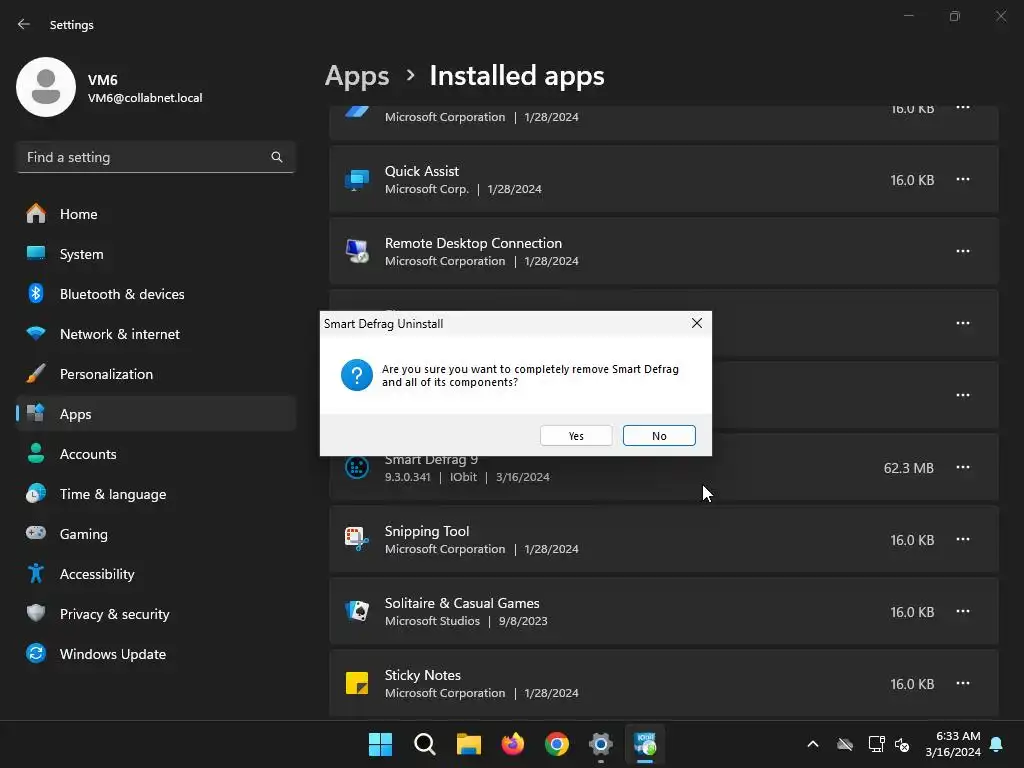This screenshot has height=768, width=1024.
Task: Click No in Smart Defrag Uninstall dialog
Action: tap(658, 436)
